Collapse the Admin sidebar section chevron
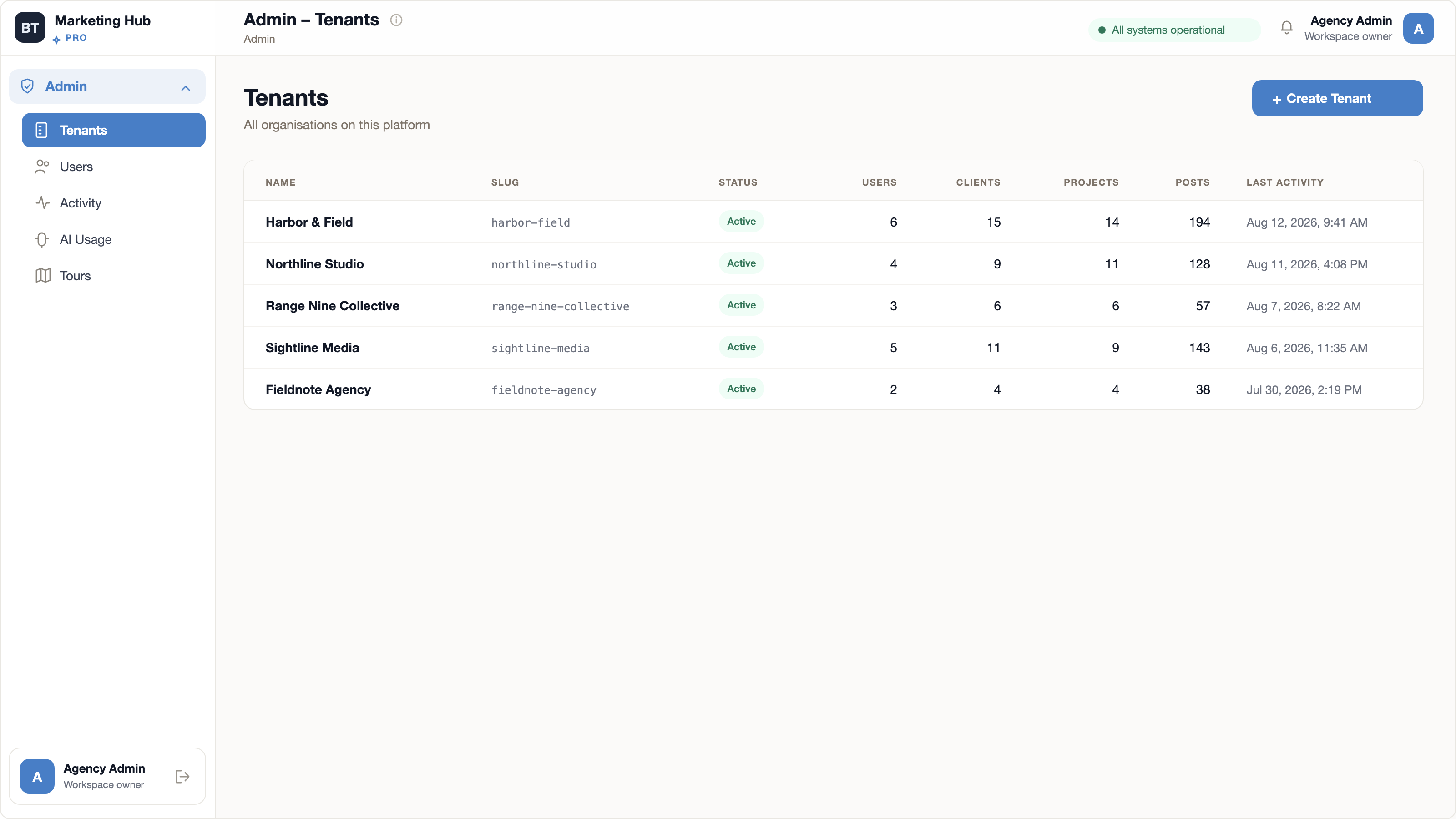This screenshot has width=1456, height=819. click(x=185, y=88)
